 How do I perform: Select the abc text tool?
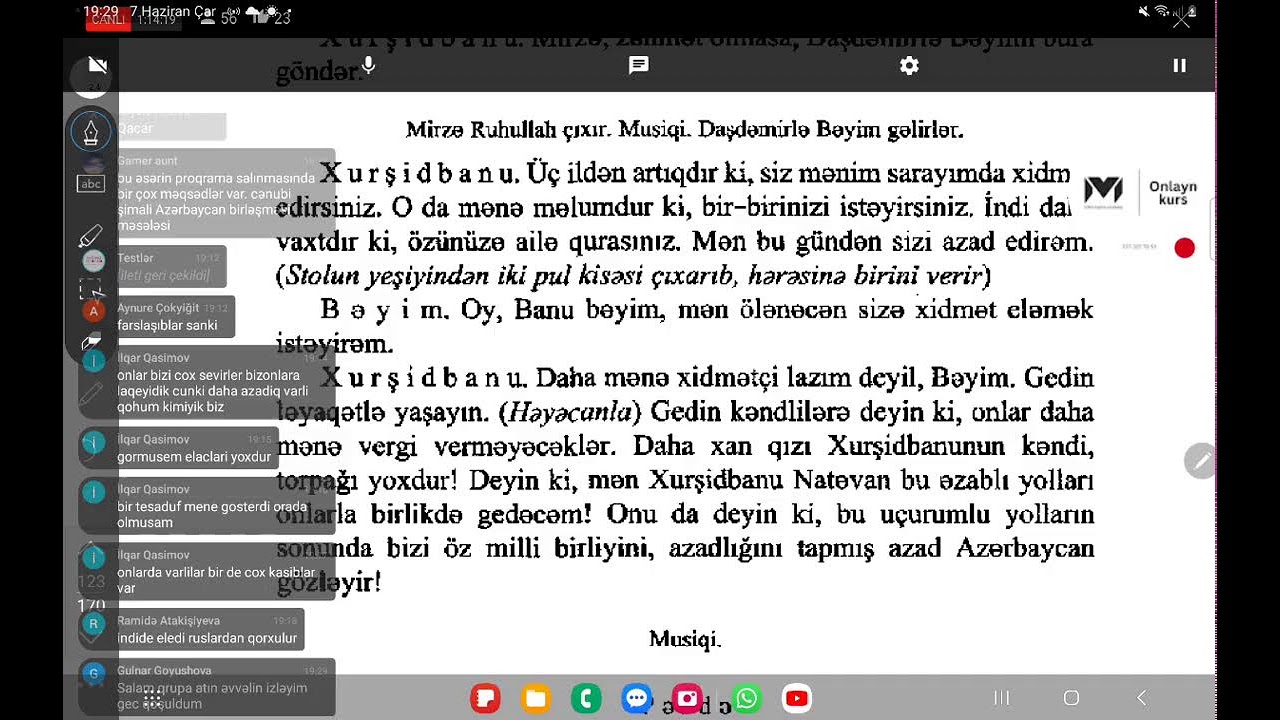(91, 184)
